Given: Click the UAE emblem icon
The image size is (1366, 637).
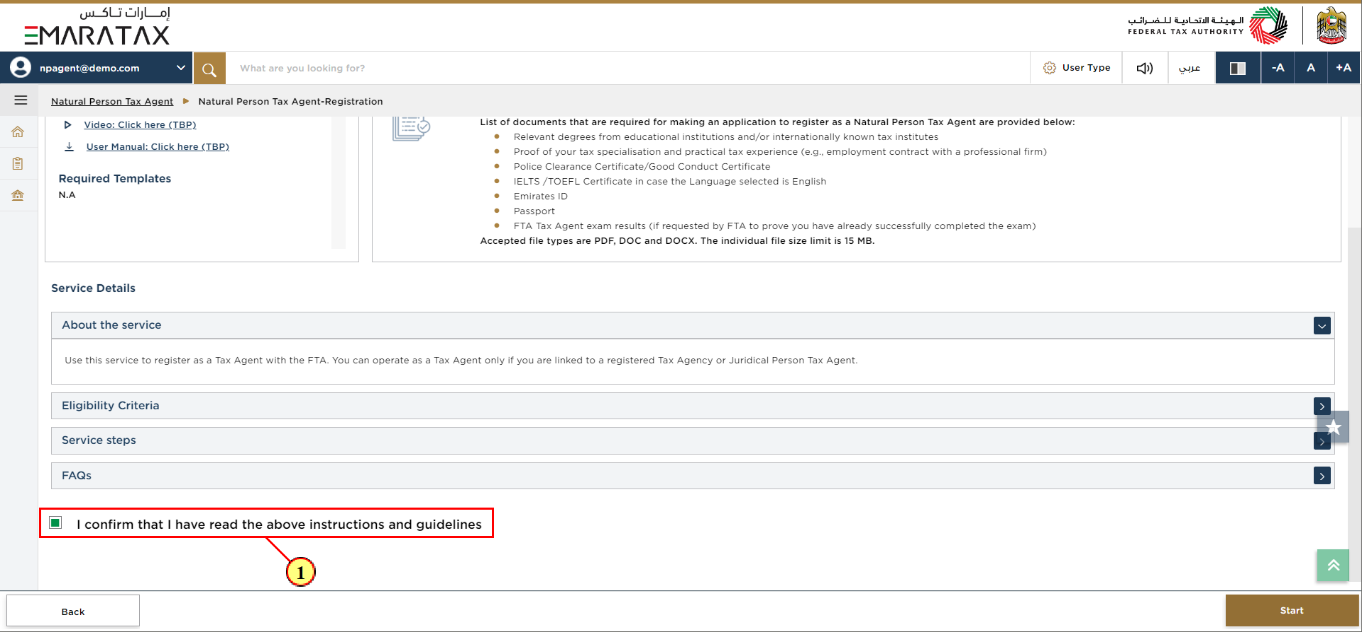Looking at the screenshot, I should tap(1332, 26).
